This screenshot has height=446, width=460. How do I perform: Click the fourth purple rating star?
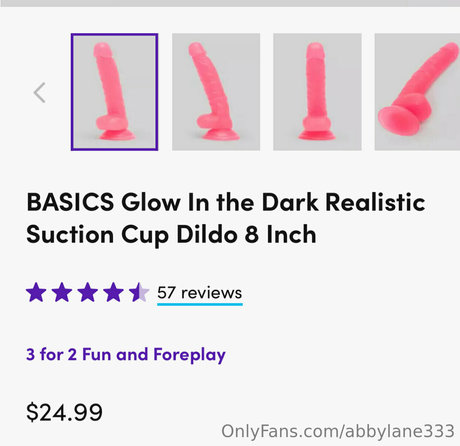(113, 292)
